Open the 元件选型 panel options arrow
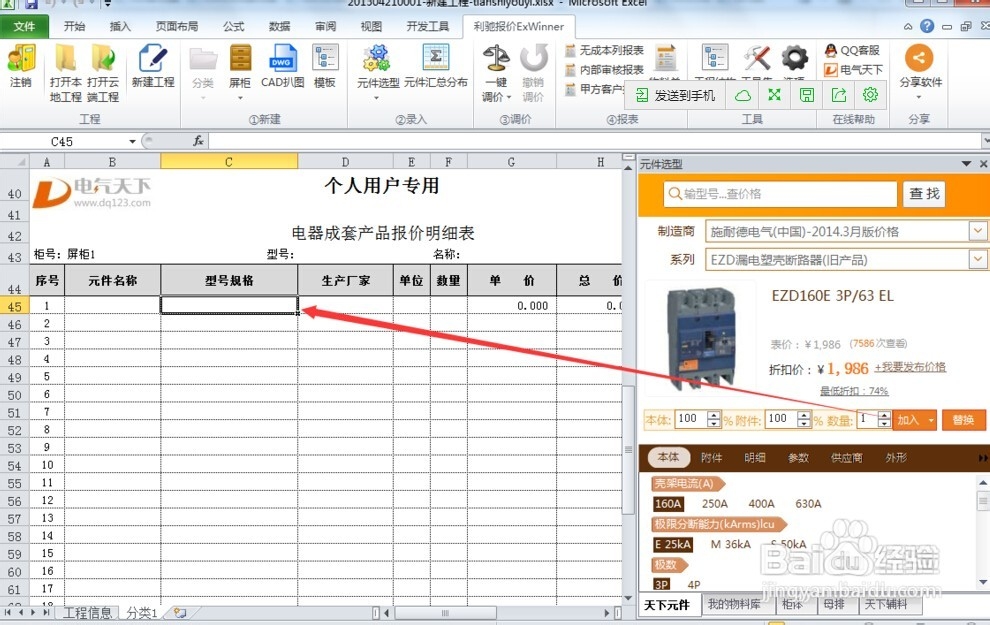 coord(966,164)
